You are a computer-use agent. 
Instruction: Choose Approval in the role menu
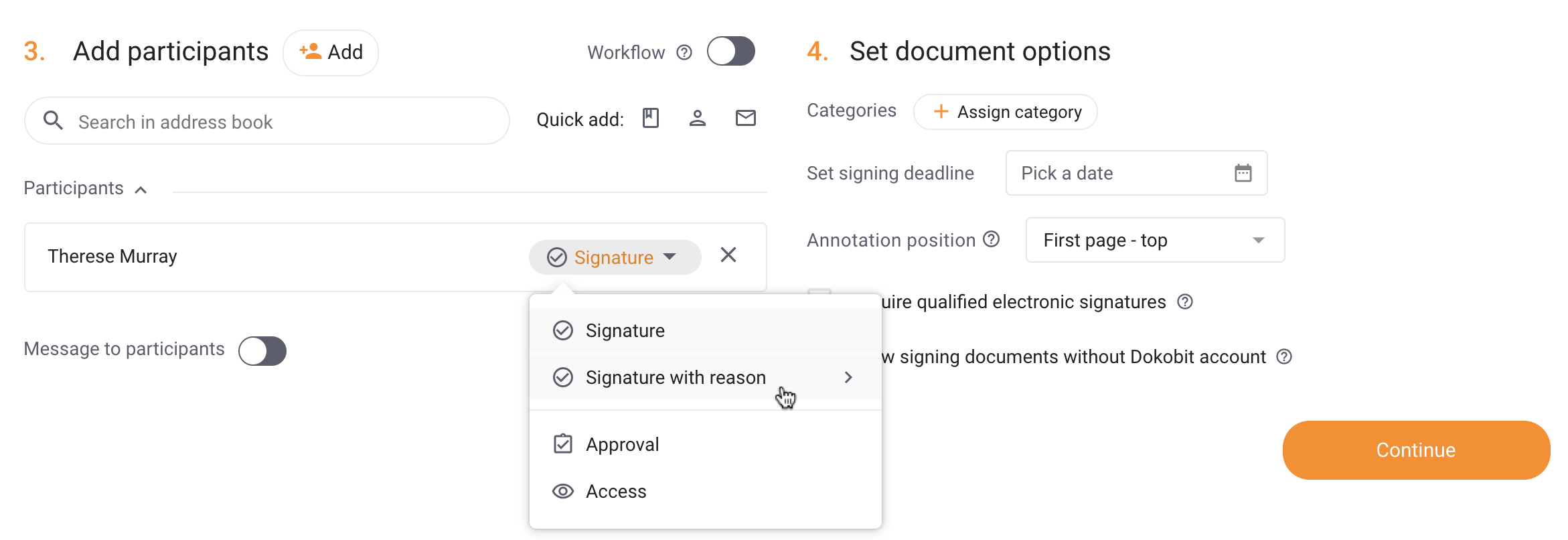pyautogui.click(x=623, y=444)
